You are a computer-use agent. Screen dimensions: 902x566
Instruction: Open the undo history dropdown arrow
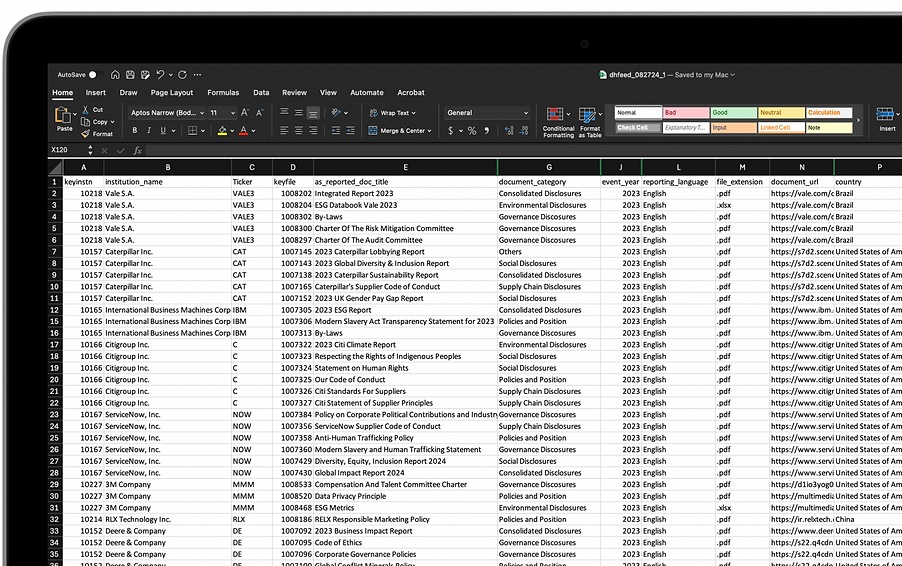click(171, 75)
